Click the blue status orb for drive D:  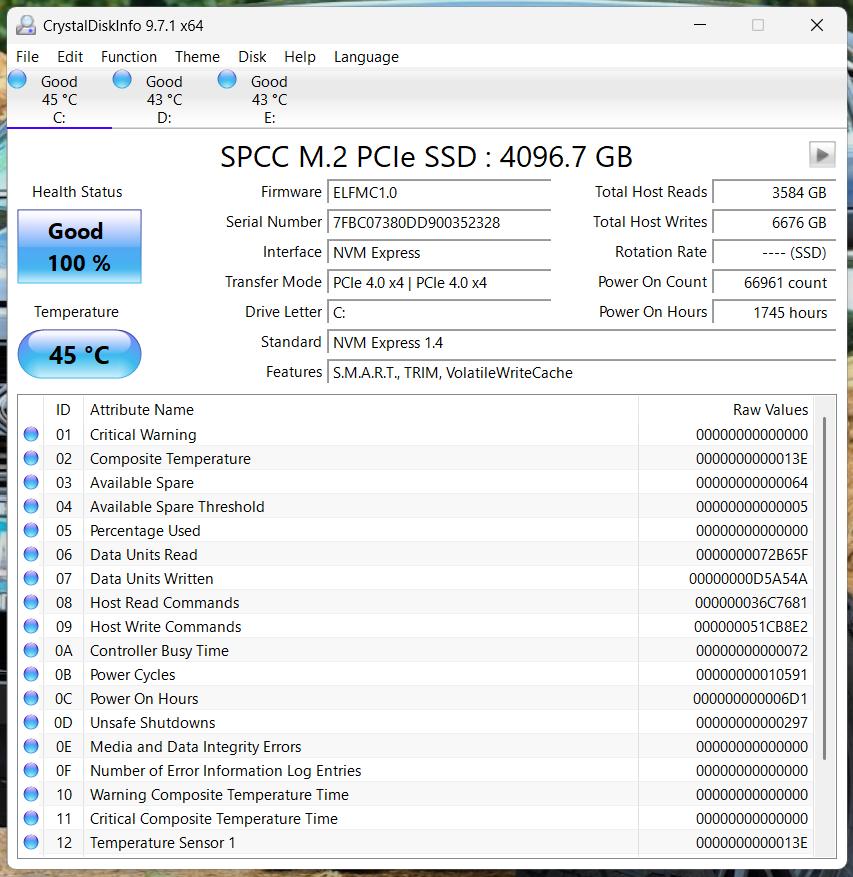pos(122,79)
